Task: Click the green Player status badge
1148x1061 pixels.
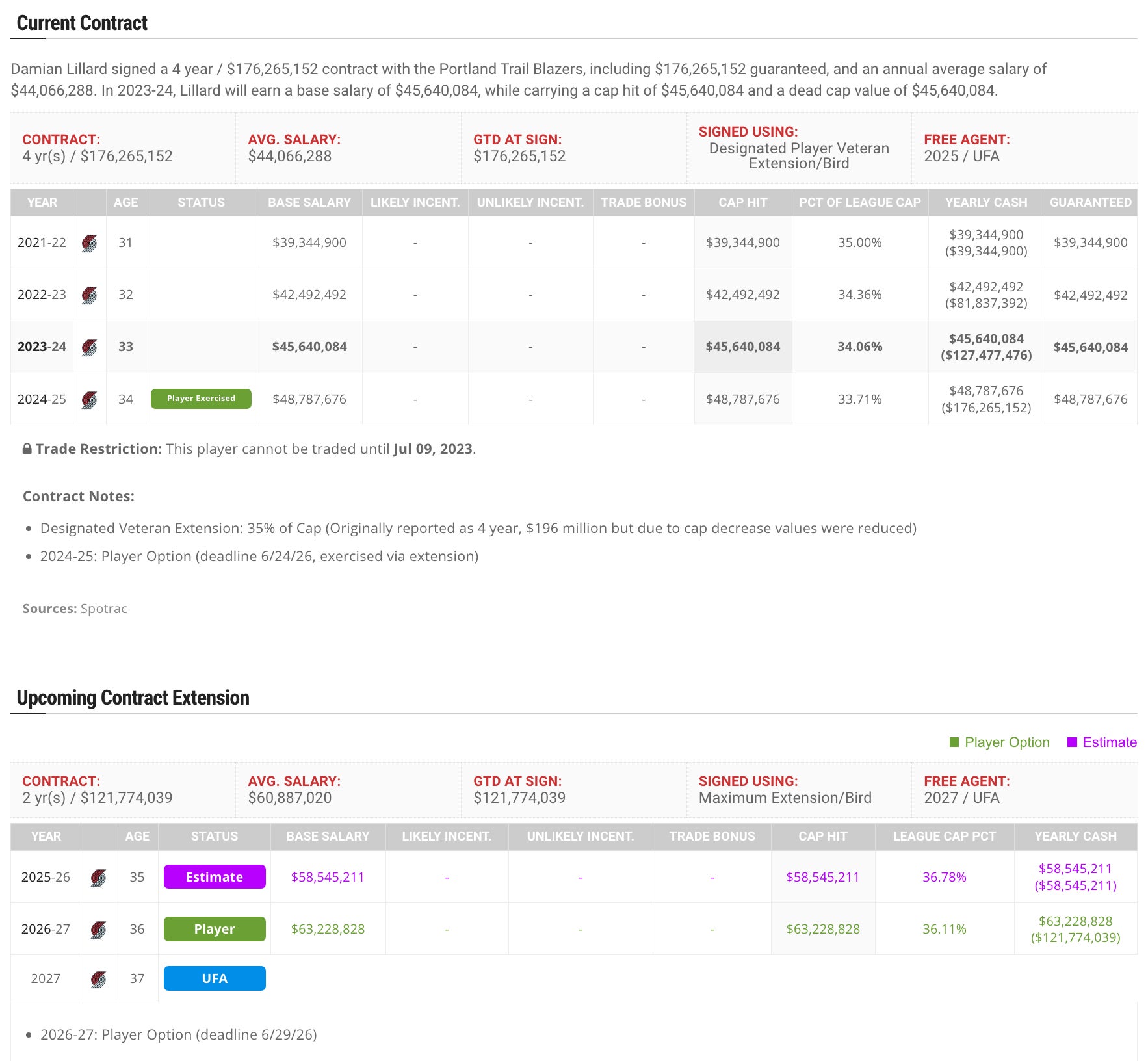Action: click(x=215, y=929)
